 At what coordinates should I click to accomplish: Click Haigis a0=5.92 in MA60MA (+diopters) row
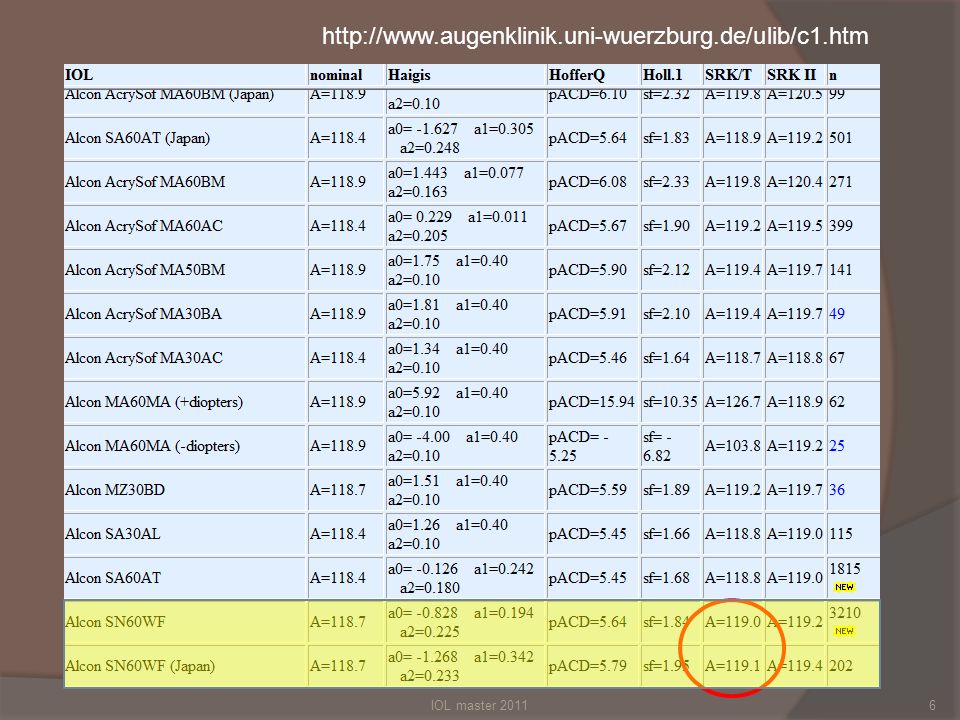tap(413, 392)
